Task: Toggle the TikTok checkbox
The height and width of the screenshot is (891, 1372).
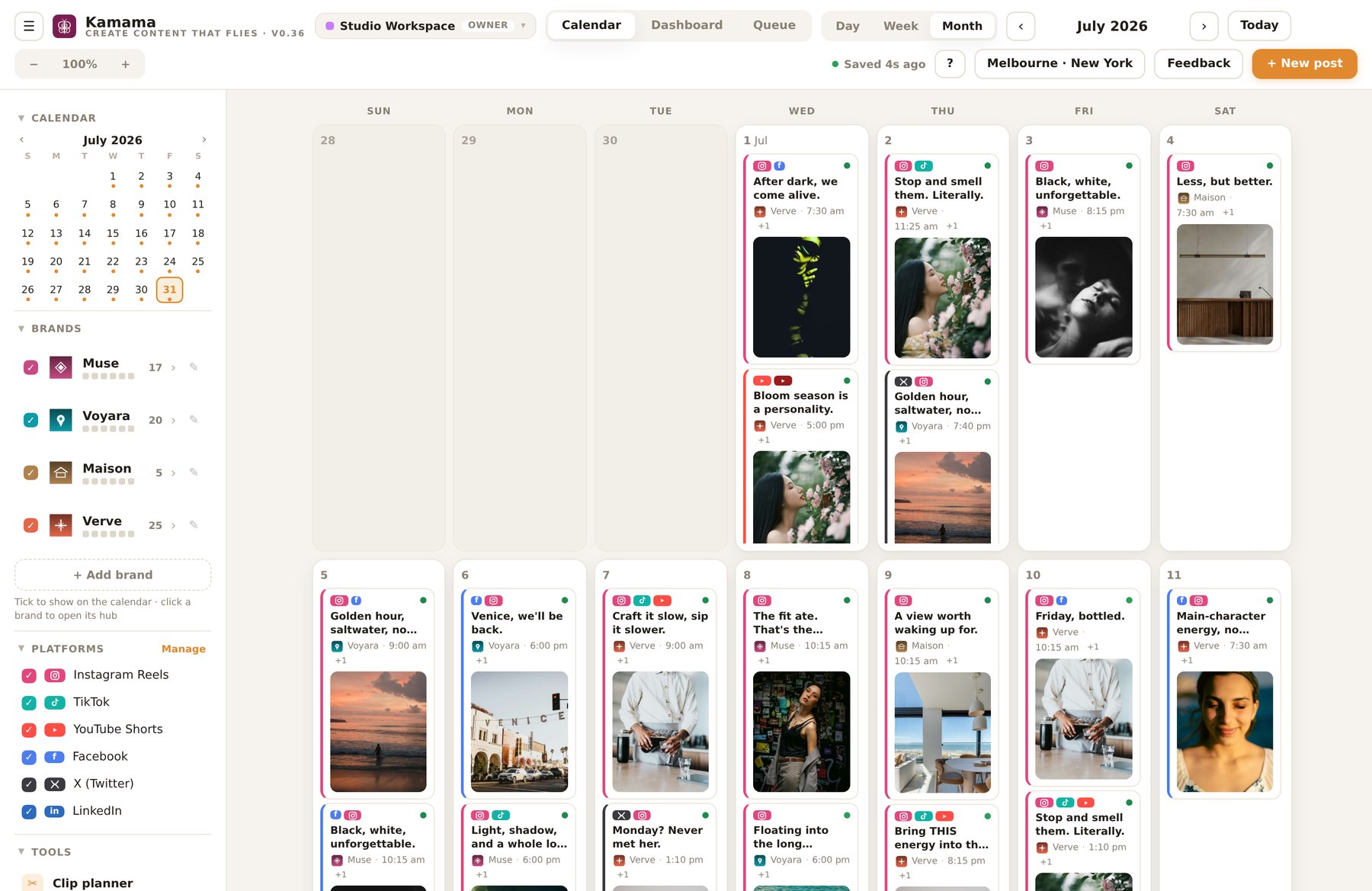Action: 29,703
